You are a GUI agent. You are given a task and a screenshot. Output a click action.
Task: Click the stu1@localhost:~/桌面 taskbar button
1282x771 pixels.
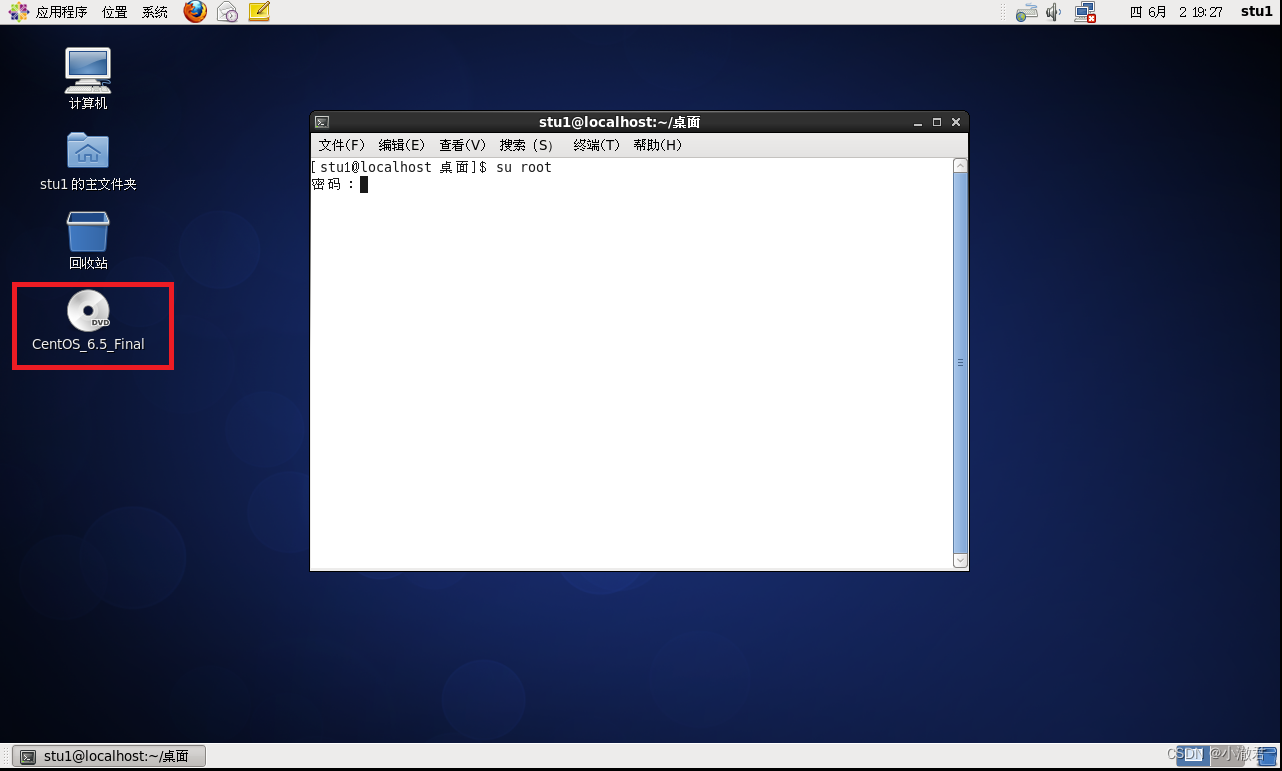(x=110, y=755)
